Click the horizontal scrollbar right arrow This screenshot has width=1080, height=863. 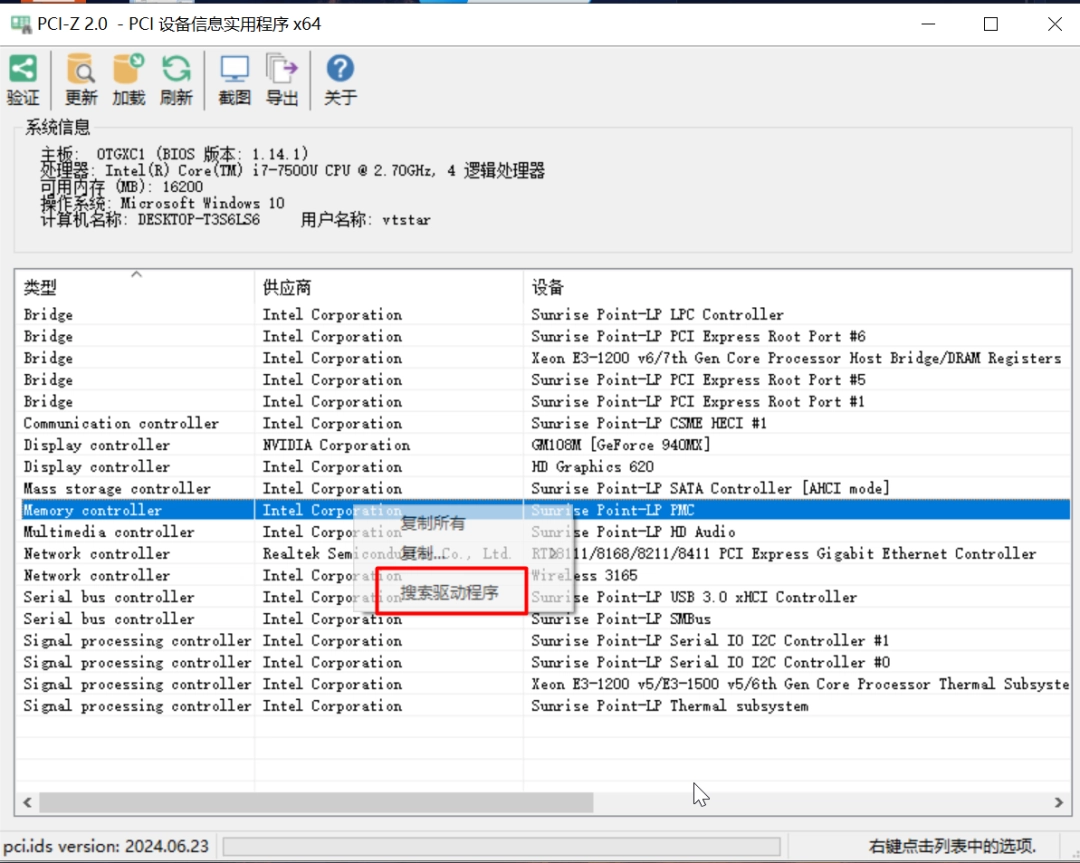point(1059,802)
